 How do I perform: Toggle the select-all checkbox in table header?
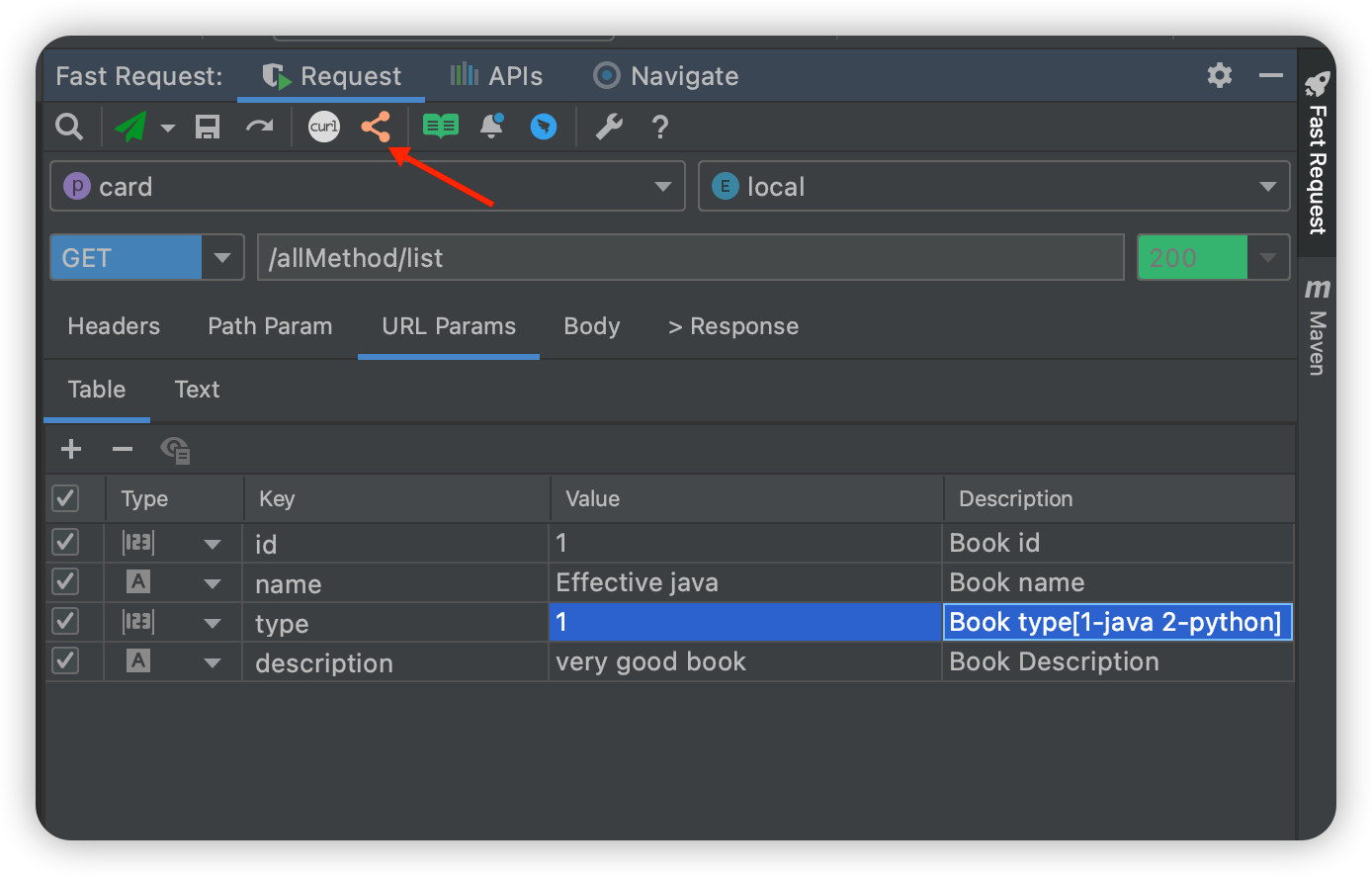tap(65, 498)
